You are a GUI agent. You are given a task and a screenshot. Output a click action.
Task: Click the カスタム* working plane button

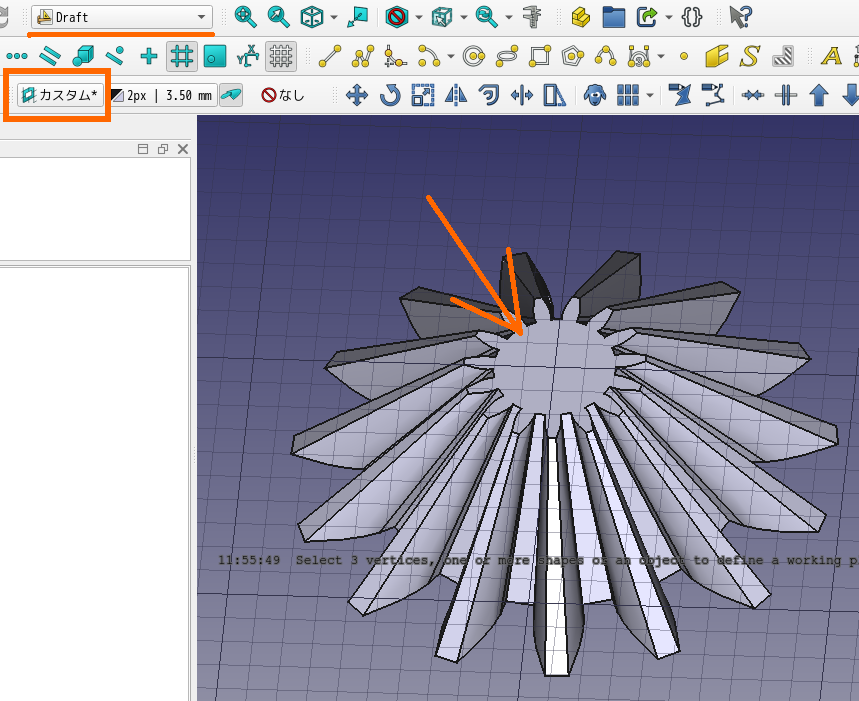click(60, 96)
